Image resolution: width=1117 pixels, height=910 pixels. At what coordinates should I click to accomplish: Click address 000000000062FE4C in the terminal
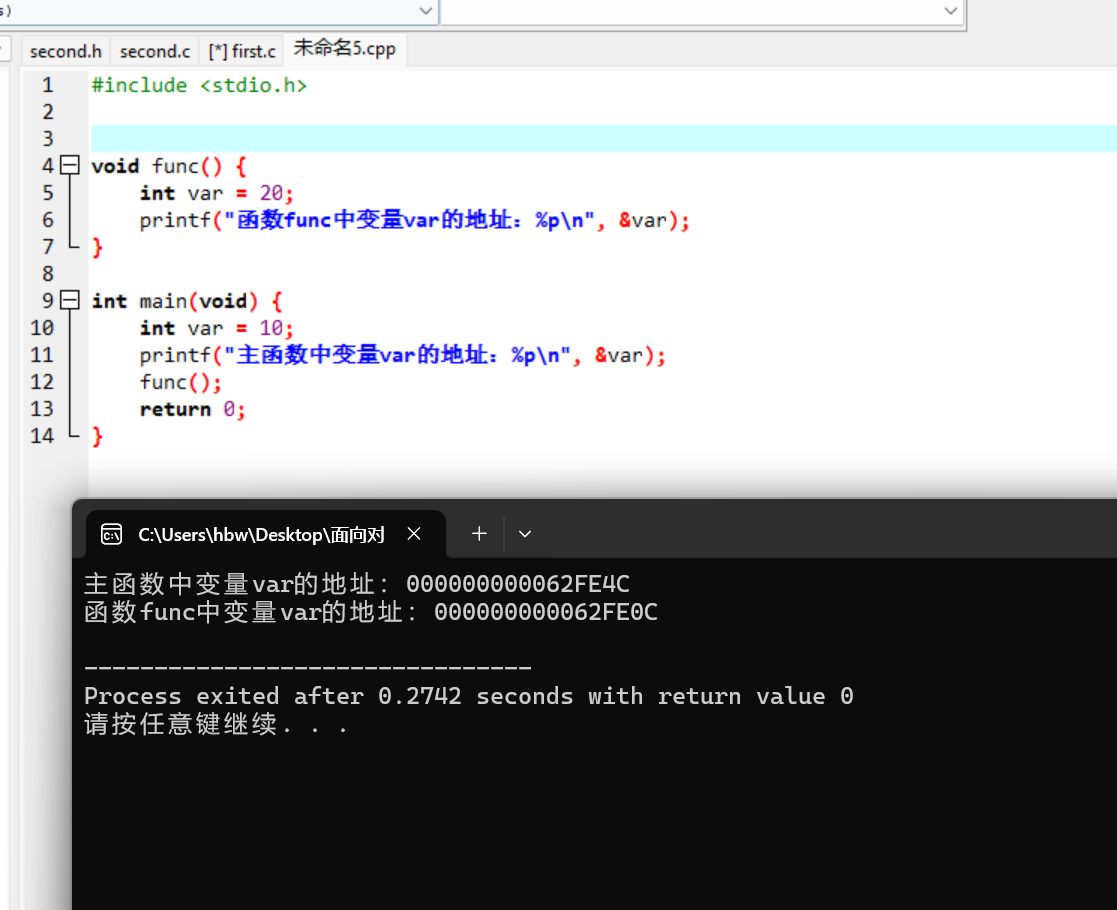pos(518,584)
